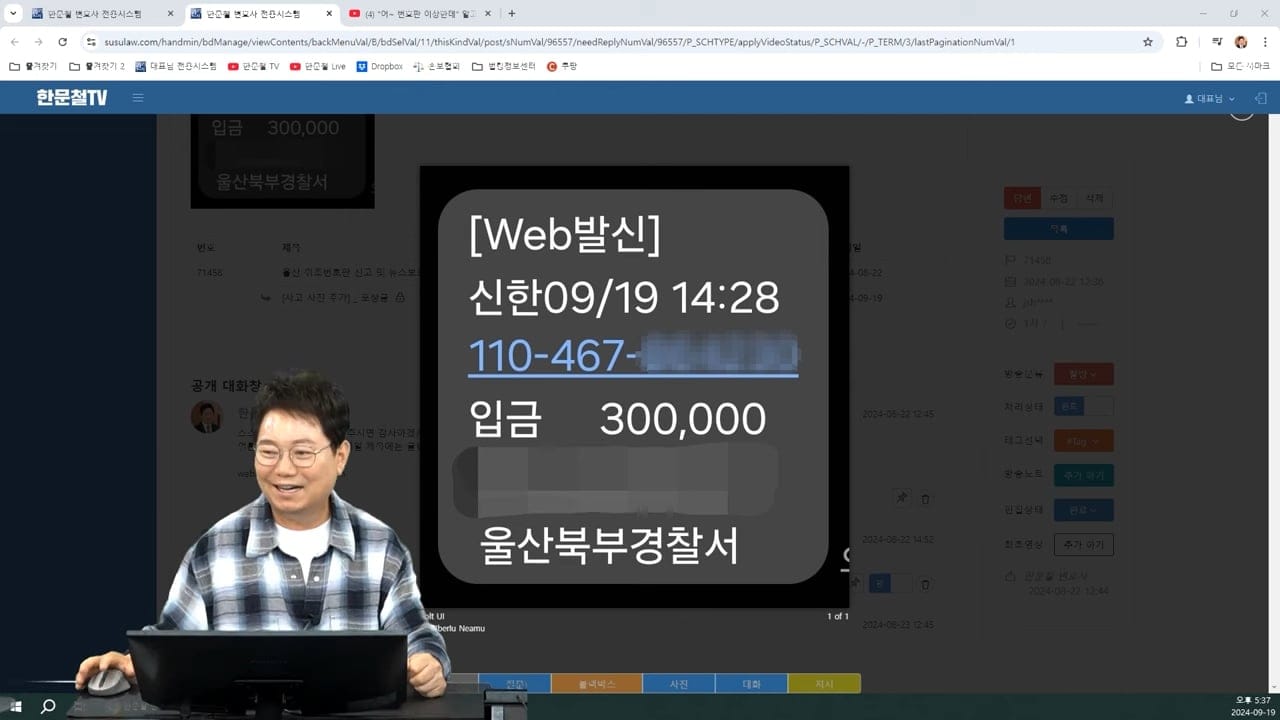Open the hamburger menu beside 한문철TV logo
The height and width of the screenshot is (720, 1280).
coord(138,98)
